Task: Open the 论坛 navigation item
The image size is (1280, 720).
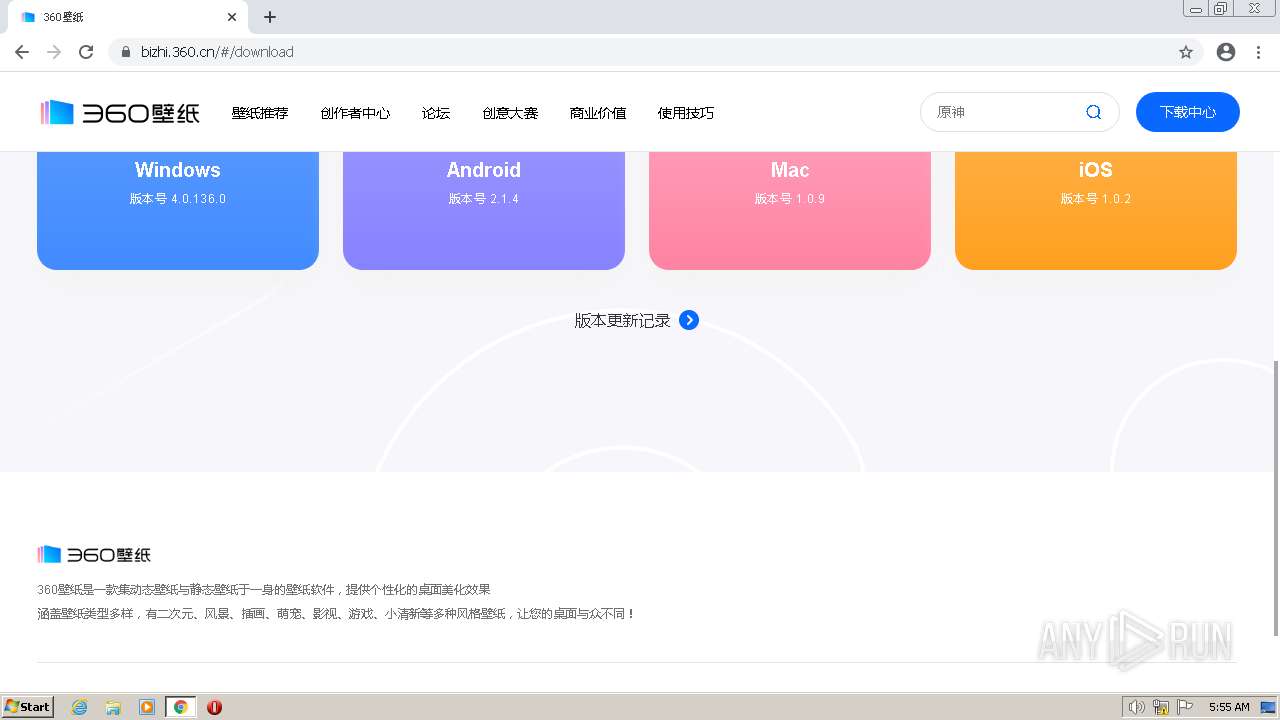Action: [436, 113]
